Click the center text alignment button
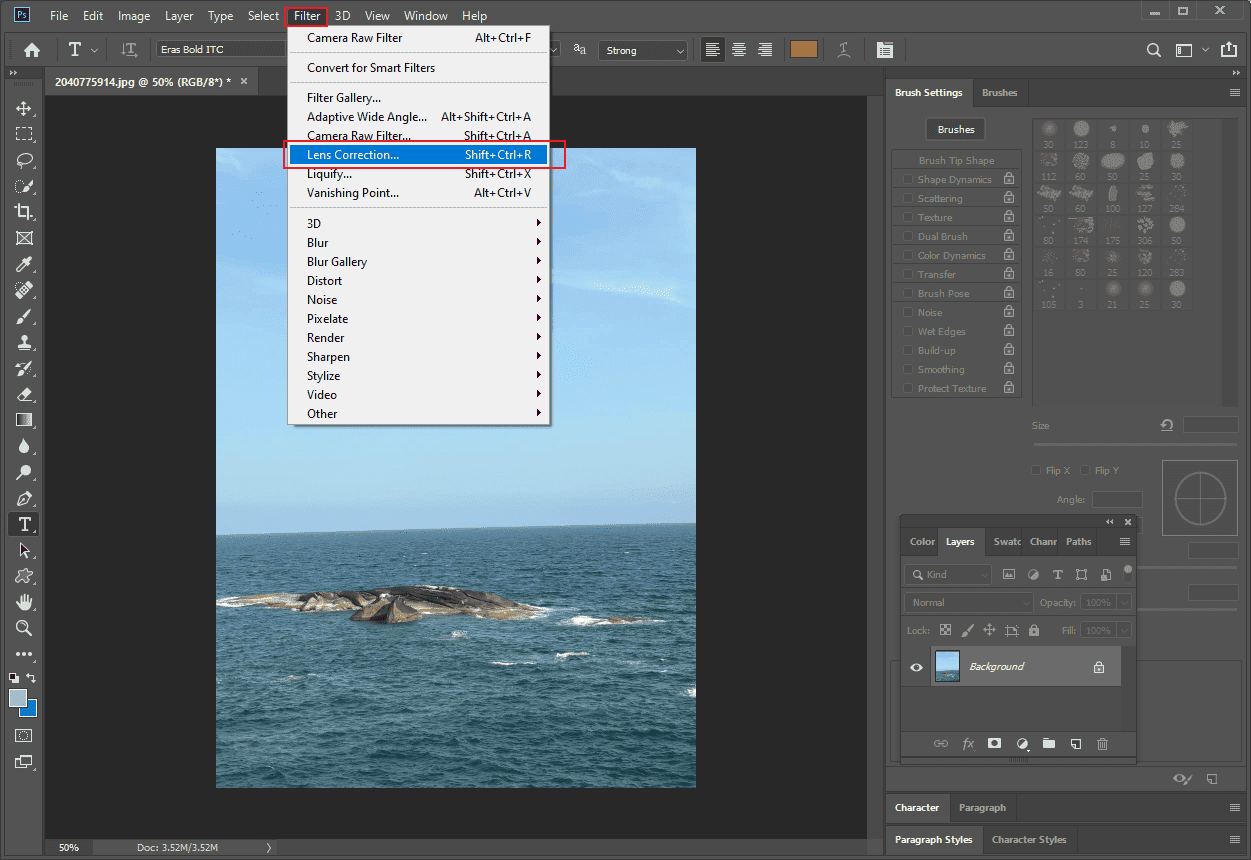 tap(738, 49)
